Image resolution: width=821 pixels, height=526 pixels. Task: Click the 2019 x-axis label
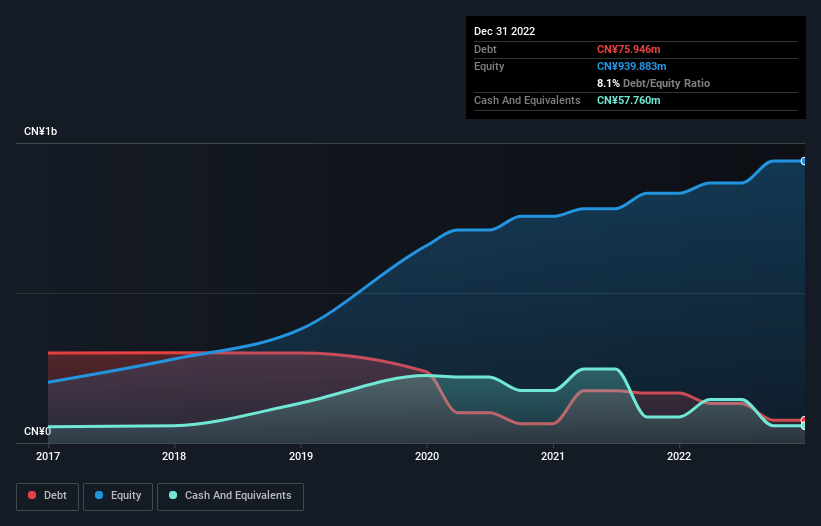301,456
